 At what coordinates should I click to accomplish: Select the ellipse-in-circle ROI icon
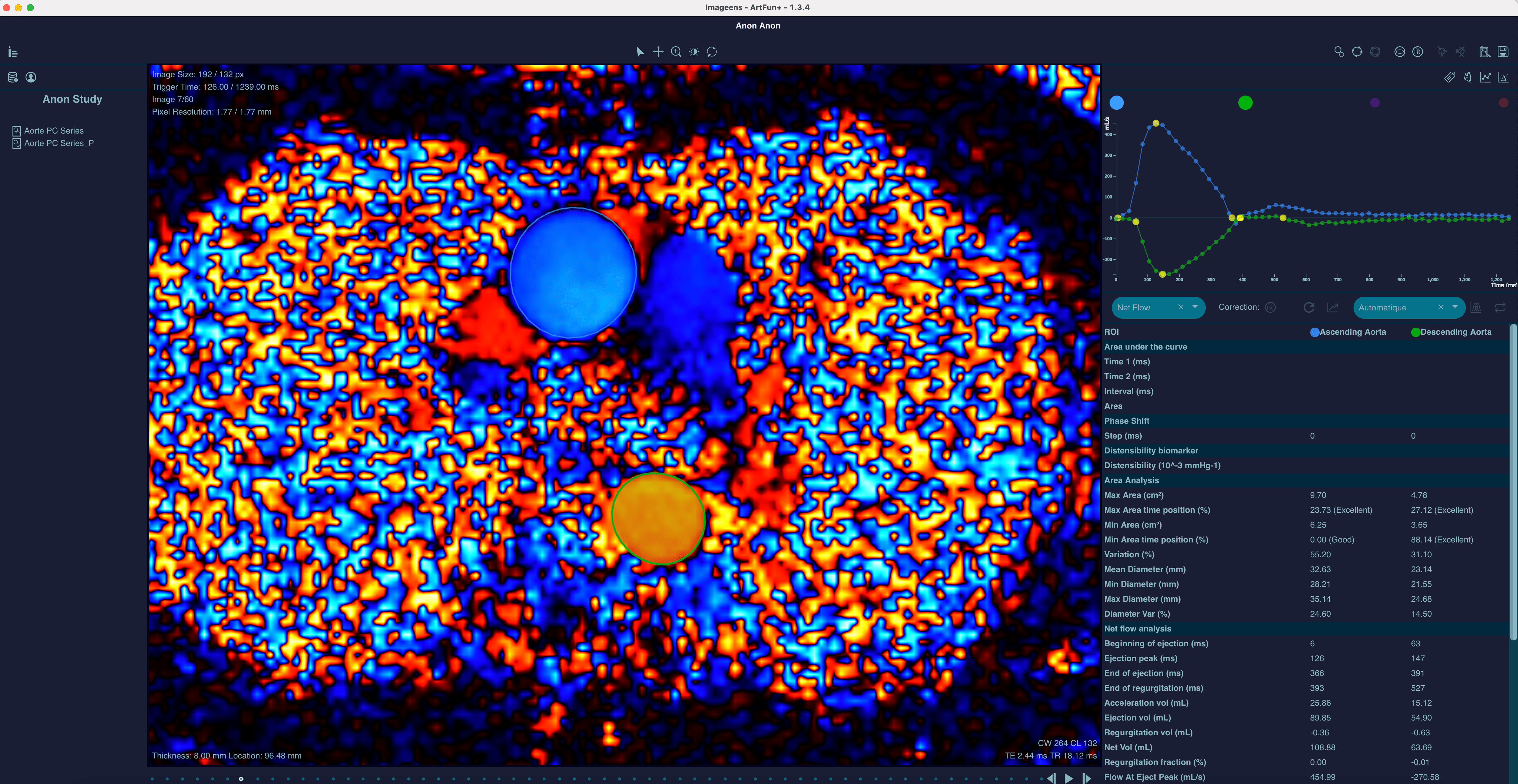coord(1400,52)
